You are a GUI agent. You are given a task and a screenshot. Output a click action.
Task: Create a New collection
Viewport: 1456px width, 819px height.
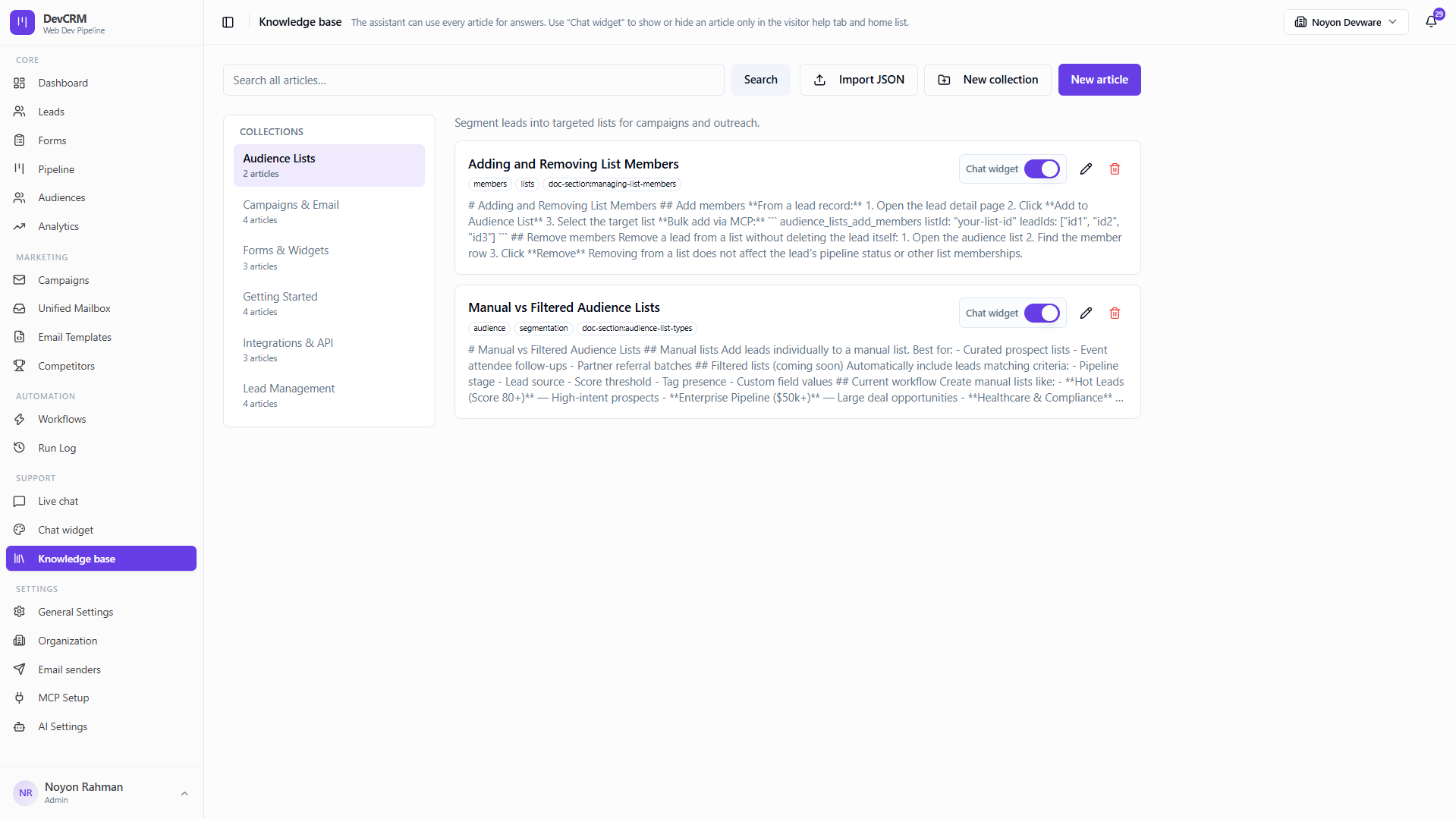point(987,80)
